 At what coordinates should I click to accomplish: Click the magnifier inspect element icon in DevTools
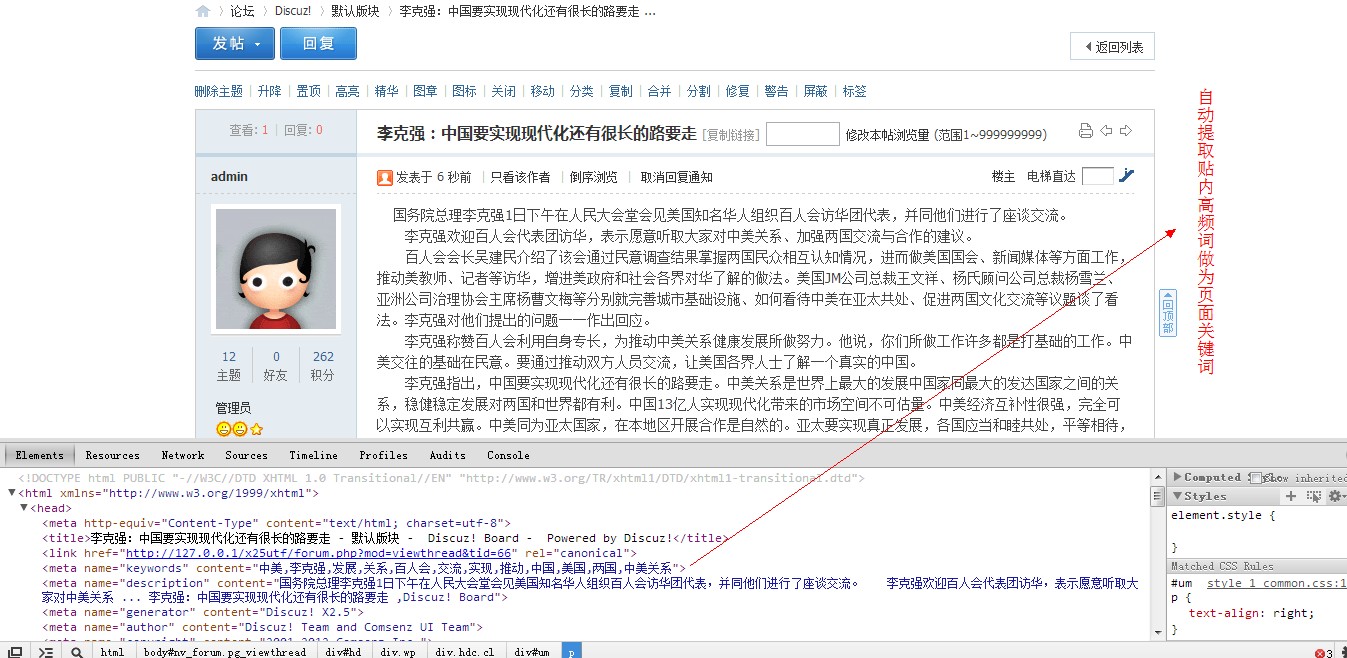point(76,652)
